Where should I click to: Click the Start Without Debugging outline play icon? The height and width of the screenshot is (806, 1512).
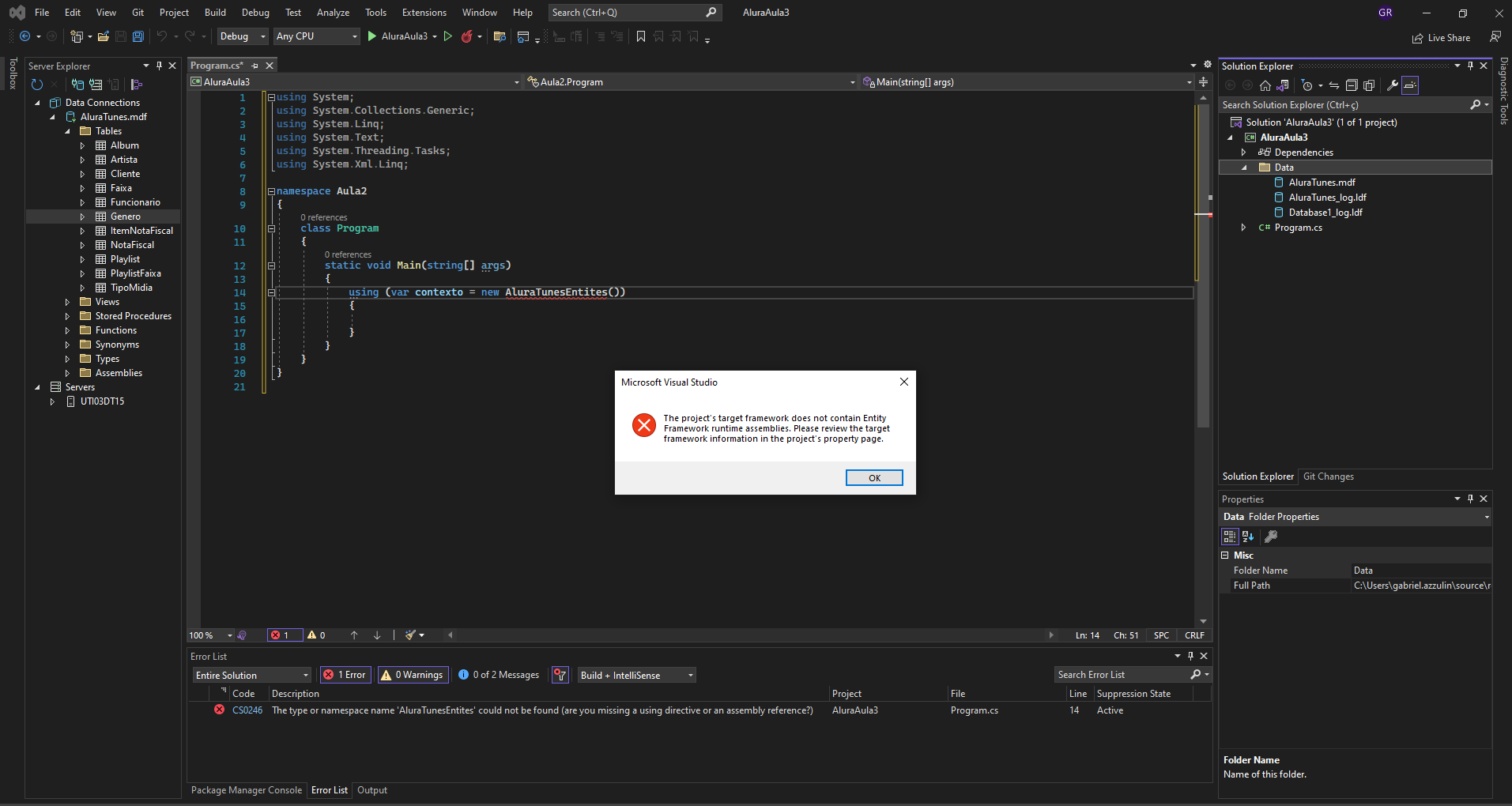[x=448, y=36]
